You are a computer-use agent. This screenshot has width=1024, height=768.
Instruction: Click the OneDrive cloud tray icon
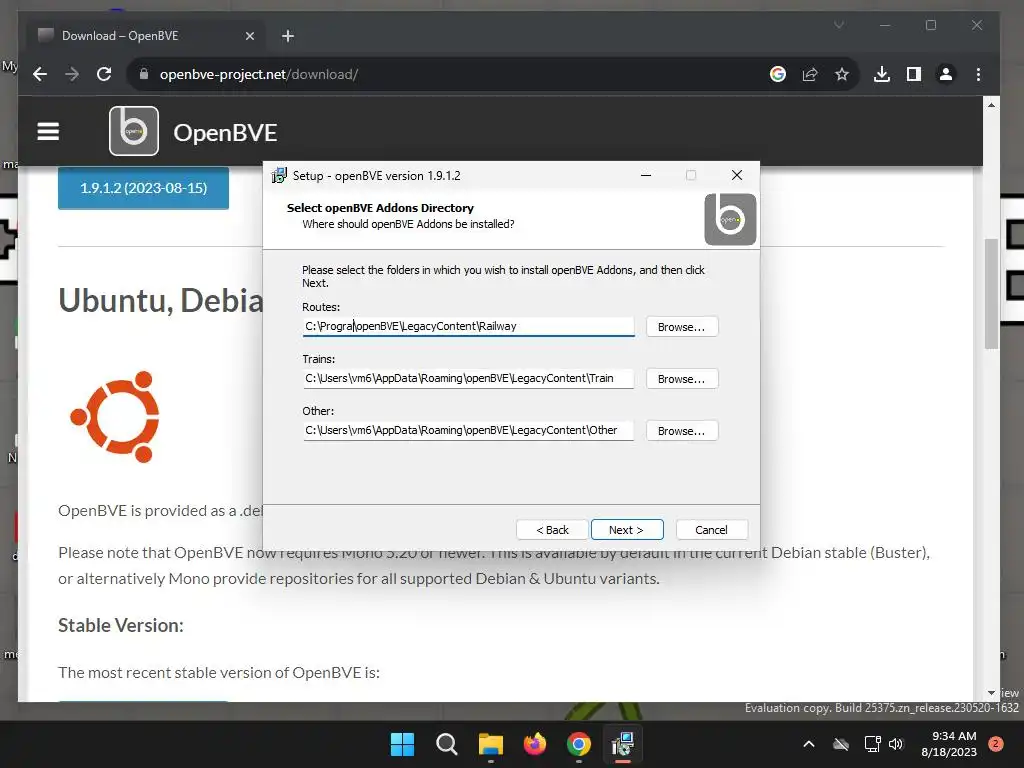point(841,744)
